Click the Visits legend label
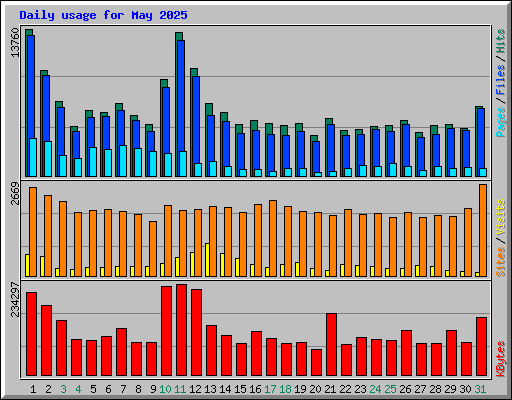Screen dimensions: 512x400 (x=501, y=218)
